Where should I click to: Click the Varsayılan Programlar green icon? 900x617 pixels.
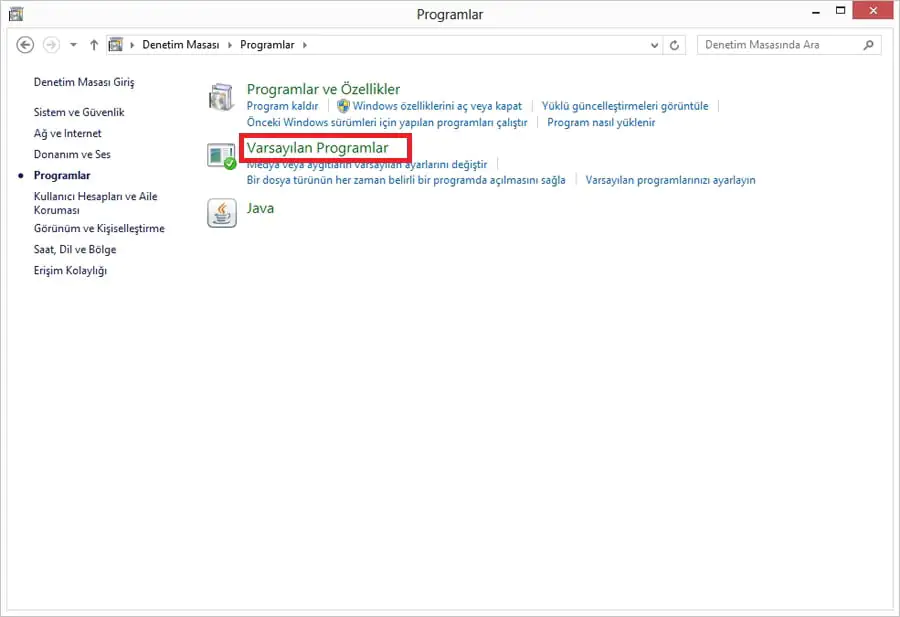point(221,155)
